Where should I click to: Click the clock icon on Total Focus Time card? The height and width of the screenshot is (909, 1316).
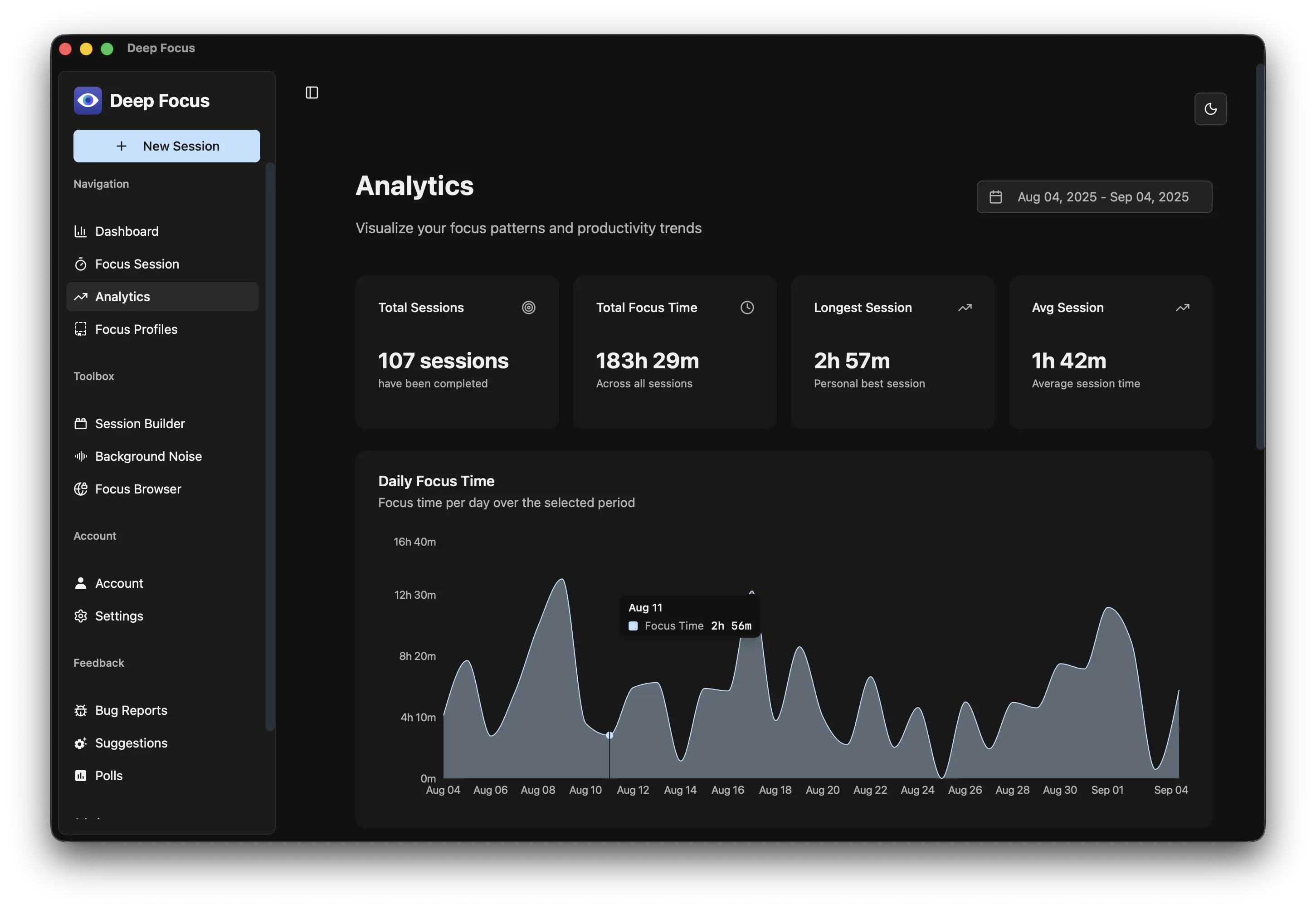tap(746, 308)
